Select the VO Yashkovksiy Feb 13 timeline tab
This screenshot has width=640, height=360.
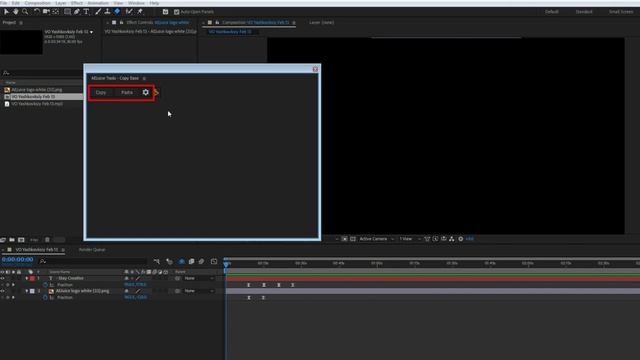[37, 250]
